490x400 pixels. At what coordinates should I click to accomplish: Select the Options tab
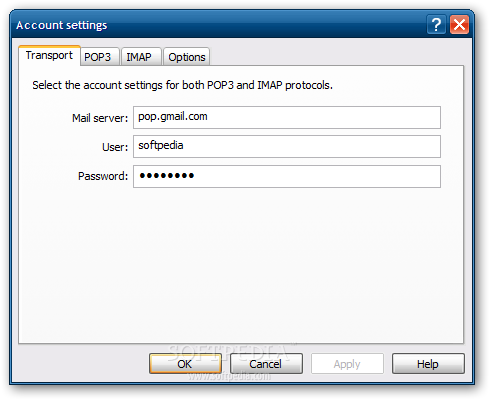coord(186,57)
